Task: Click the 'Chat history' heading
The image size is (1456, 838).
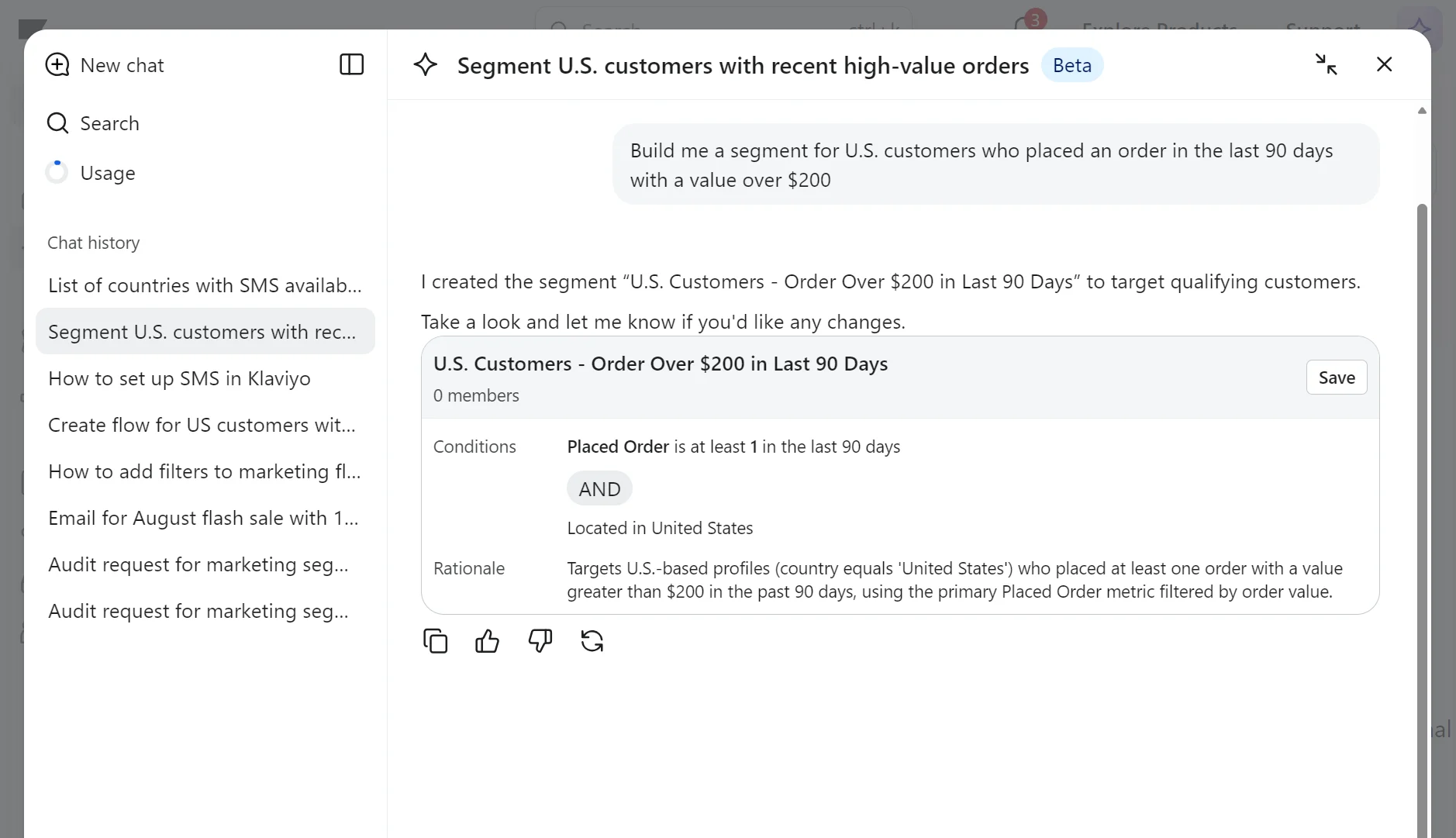Action: click(x=94, y=243)
